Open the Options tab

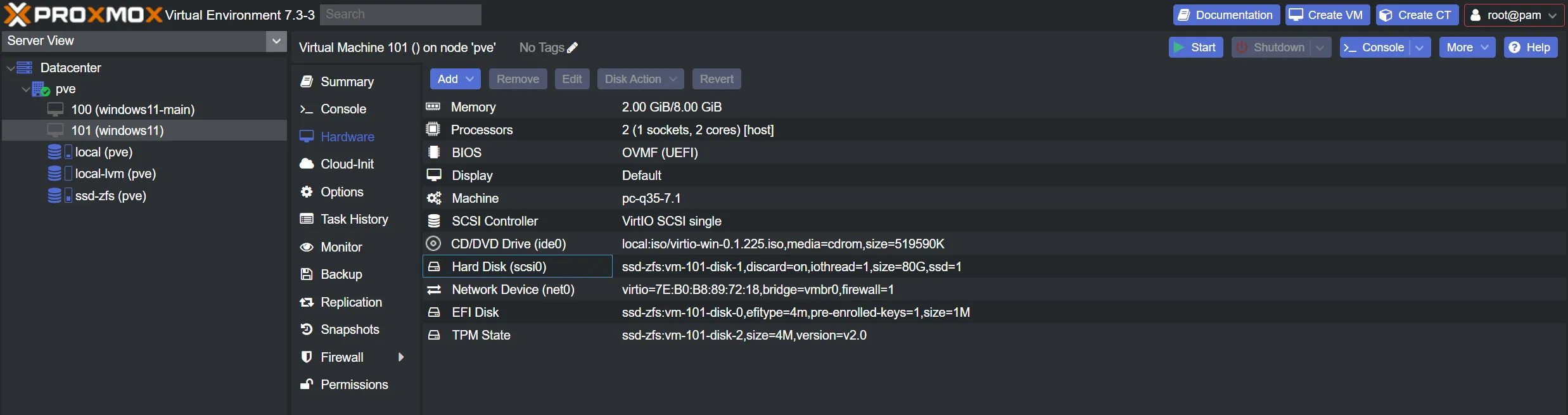coord(356,192)
